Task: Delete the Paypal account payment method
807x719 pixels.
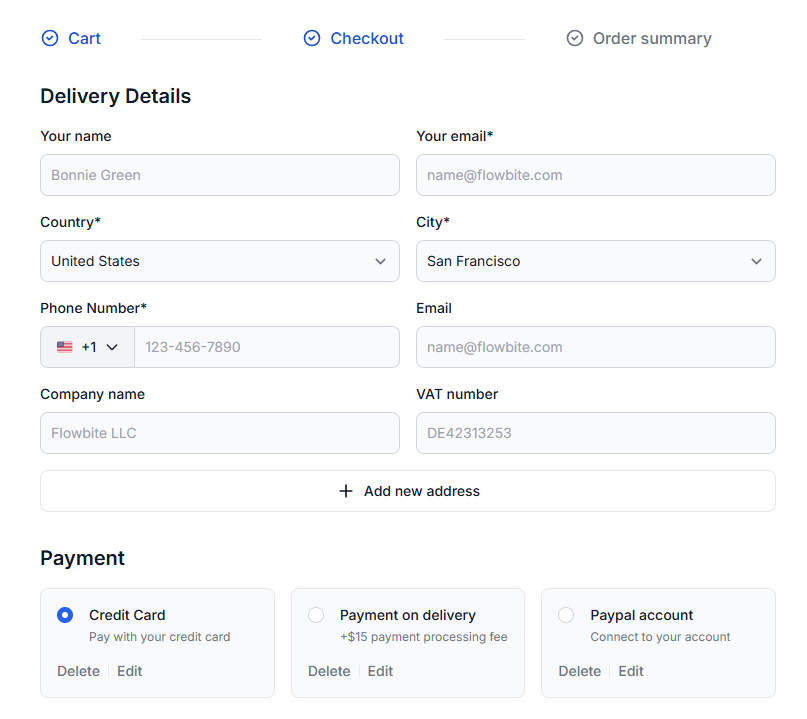Action: coord(580,671)
